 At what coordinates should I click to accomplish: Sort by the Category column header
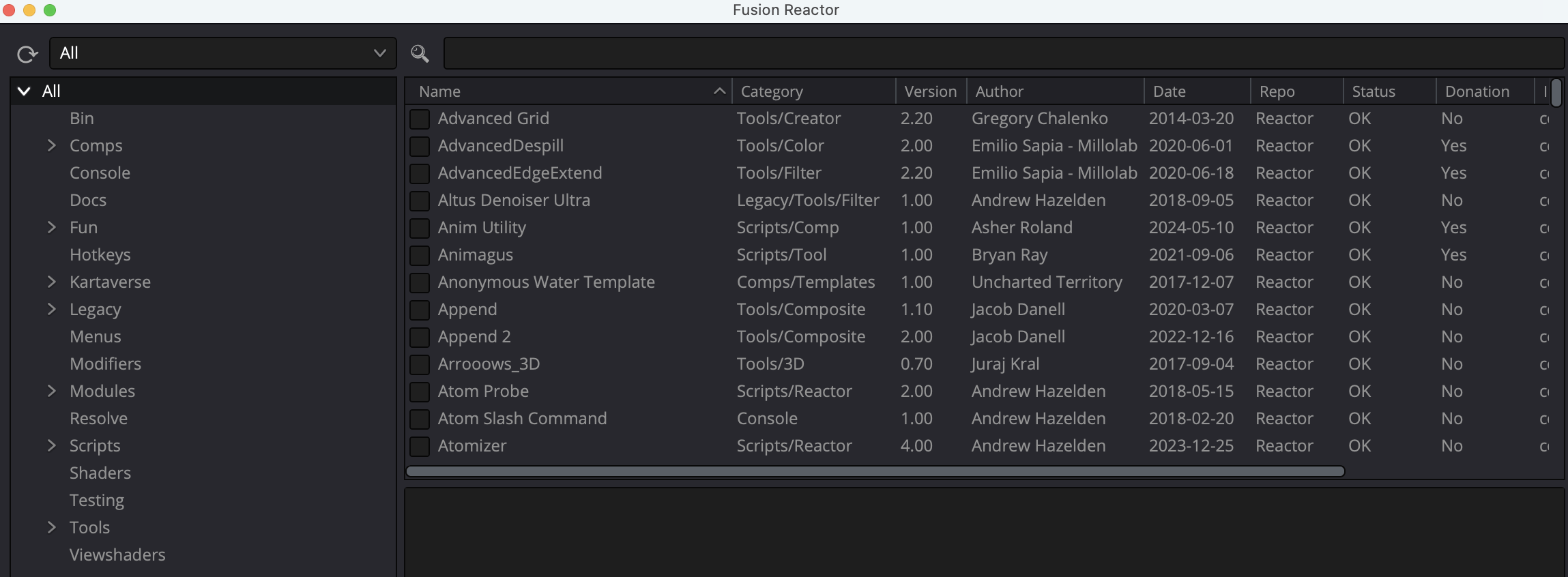pos(814,91)
